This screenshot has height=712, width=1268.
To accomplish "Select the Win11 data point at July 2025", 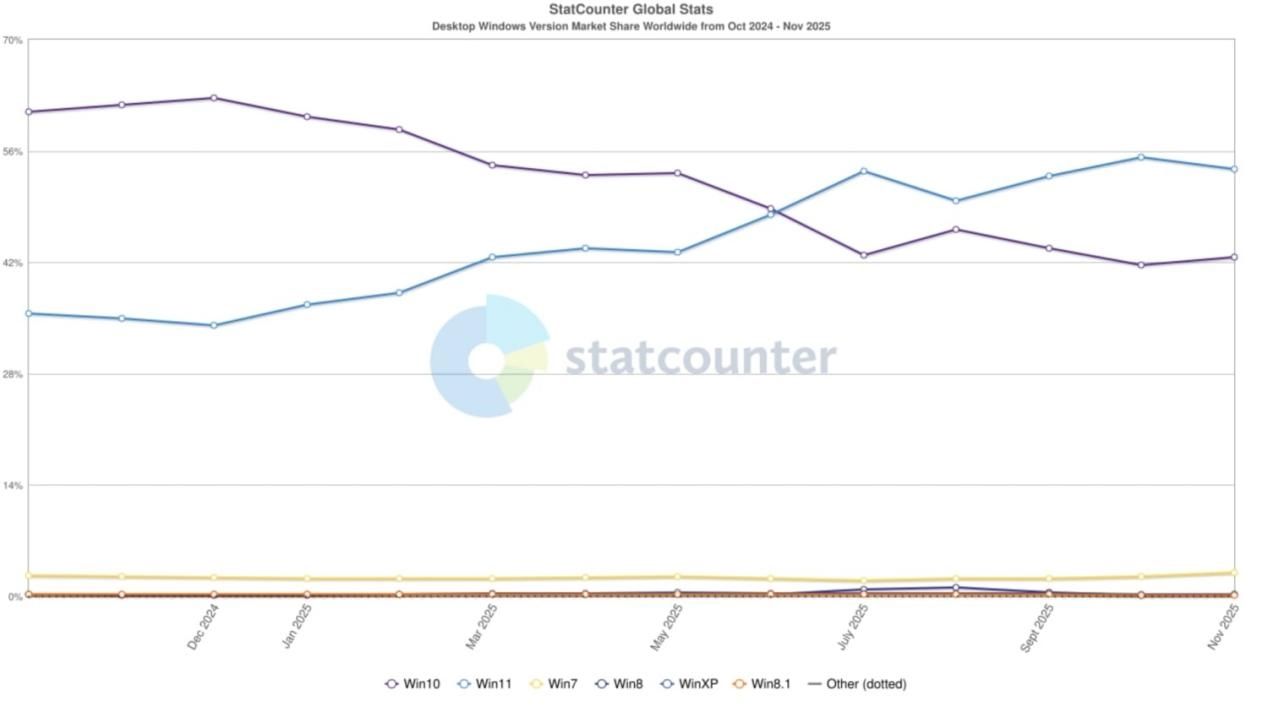I will pyautogui.click(x=864, y=171).
